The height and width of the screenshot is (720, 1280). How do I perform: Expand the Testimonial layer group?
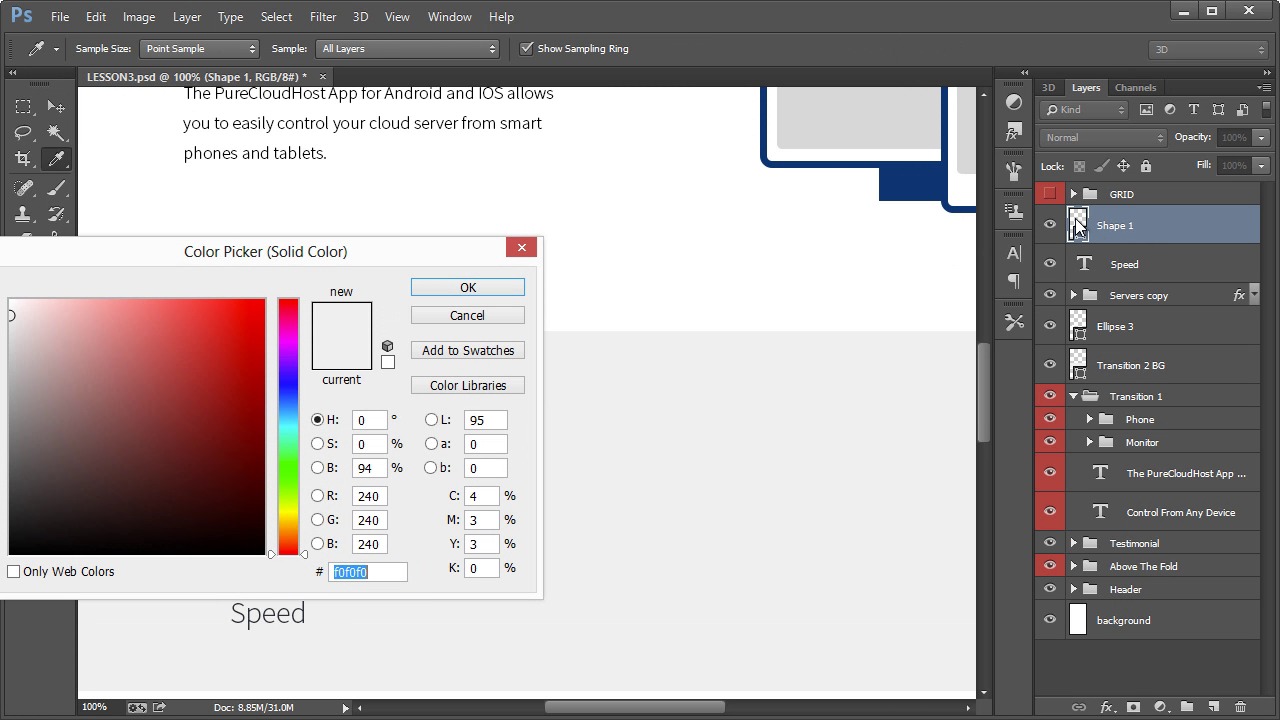[x=1074, y=543]
